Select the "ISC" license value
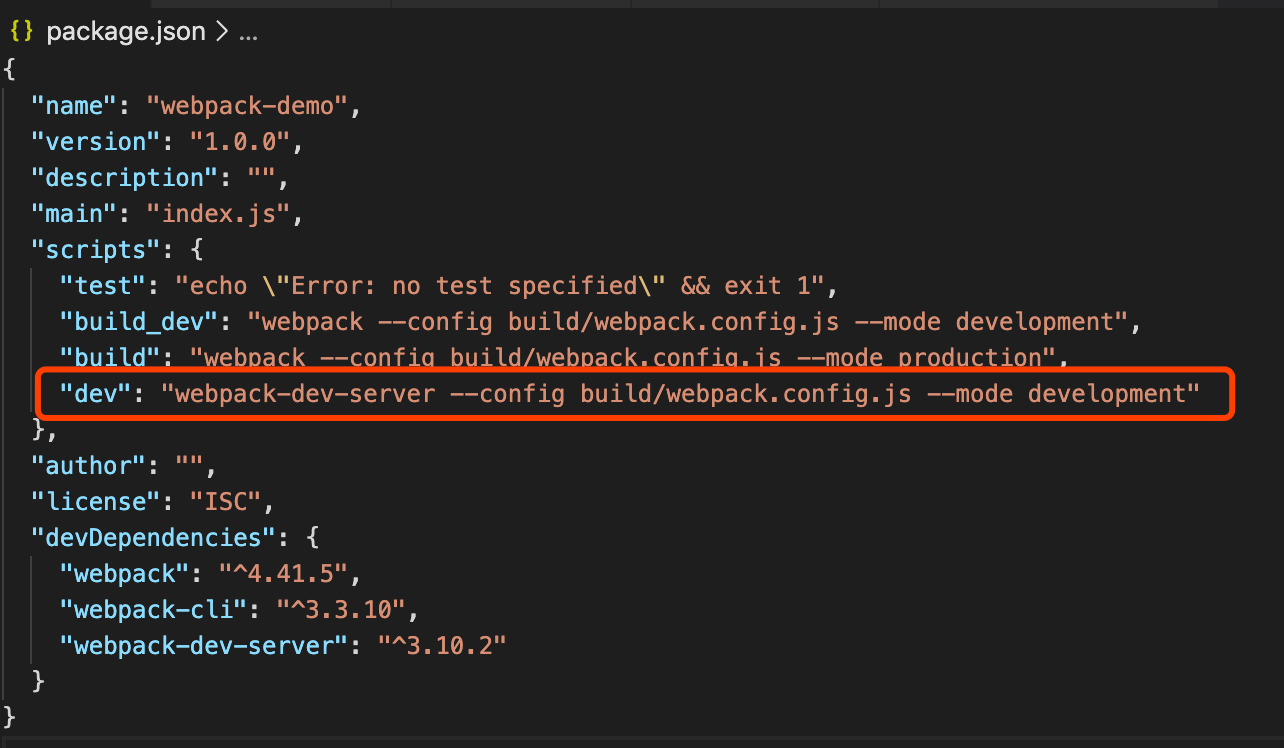The width and height of the screenshot is (1284, 748). point(225,501)
